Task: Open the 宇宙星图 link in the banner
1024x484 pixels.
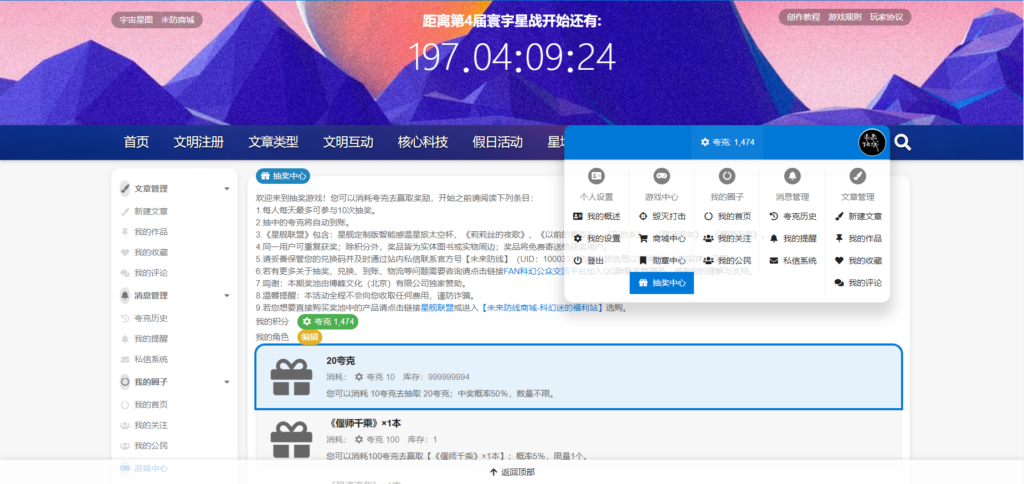Action: (136, 20)
